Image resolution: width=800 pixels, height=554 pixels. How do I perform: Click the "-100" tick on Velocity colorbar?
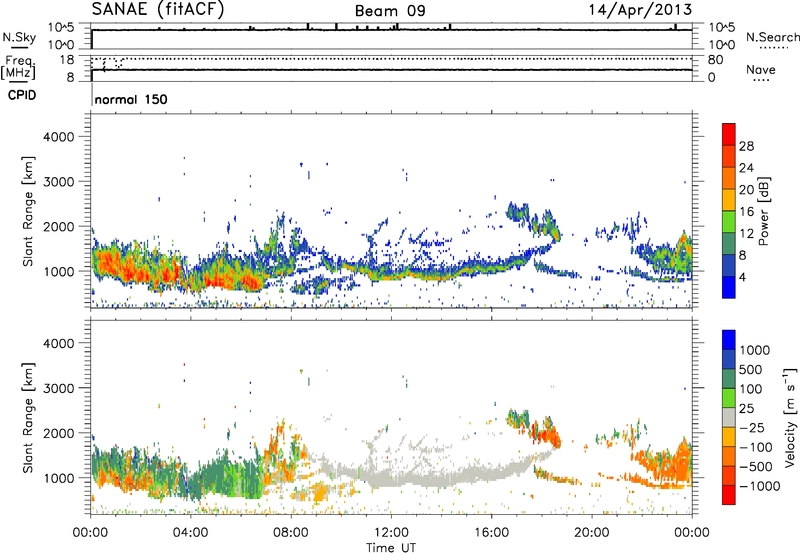756,447
